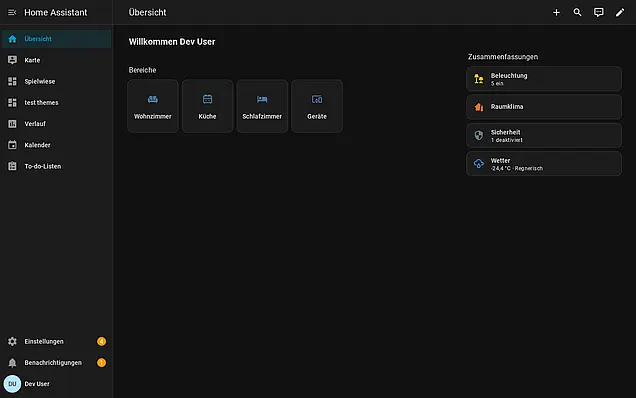Click the Sicherheit shield icon
636x398 pixels.
[479, 136]
